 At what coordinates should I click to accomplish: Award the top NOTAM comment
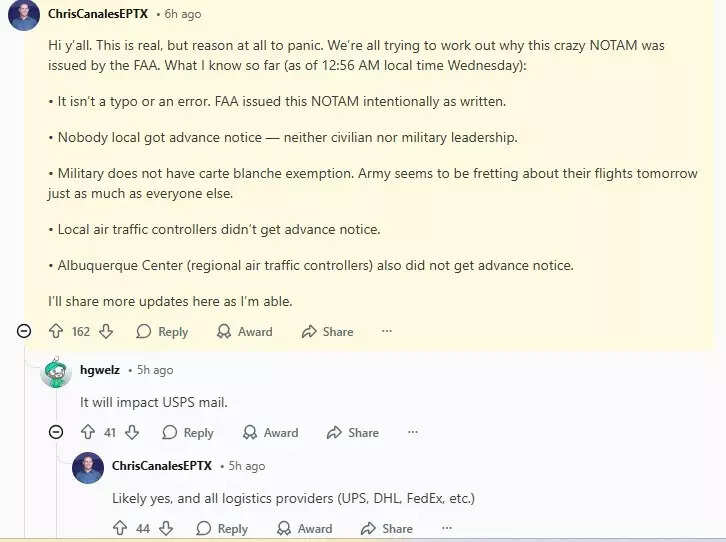click(245, 331)
